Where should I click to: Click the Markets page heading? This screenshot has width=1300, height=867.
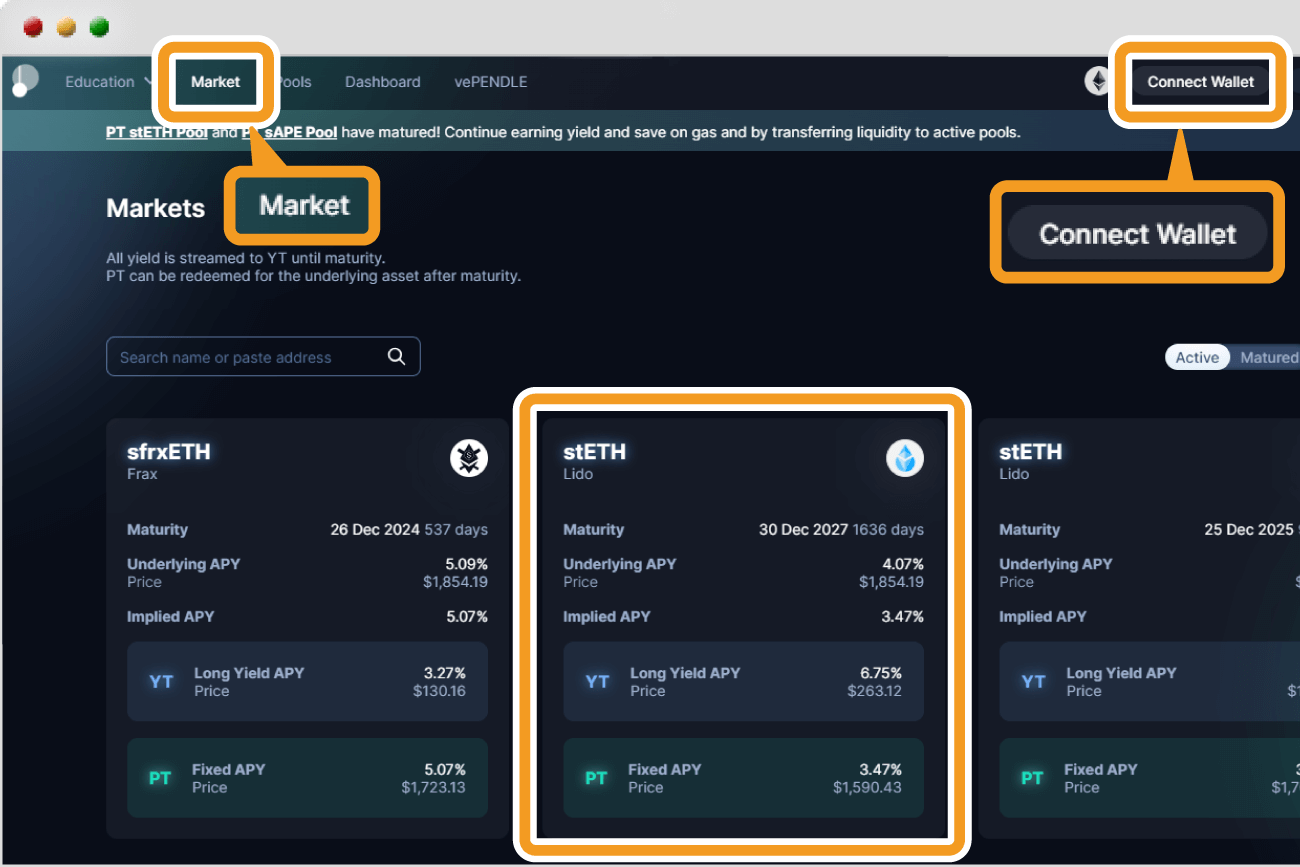click(156, 208)
